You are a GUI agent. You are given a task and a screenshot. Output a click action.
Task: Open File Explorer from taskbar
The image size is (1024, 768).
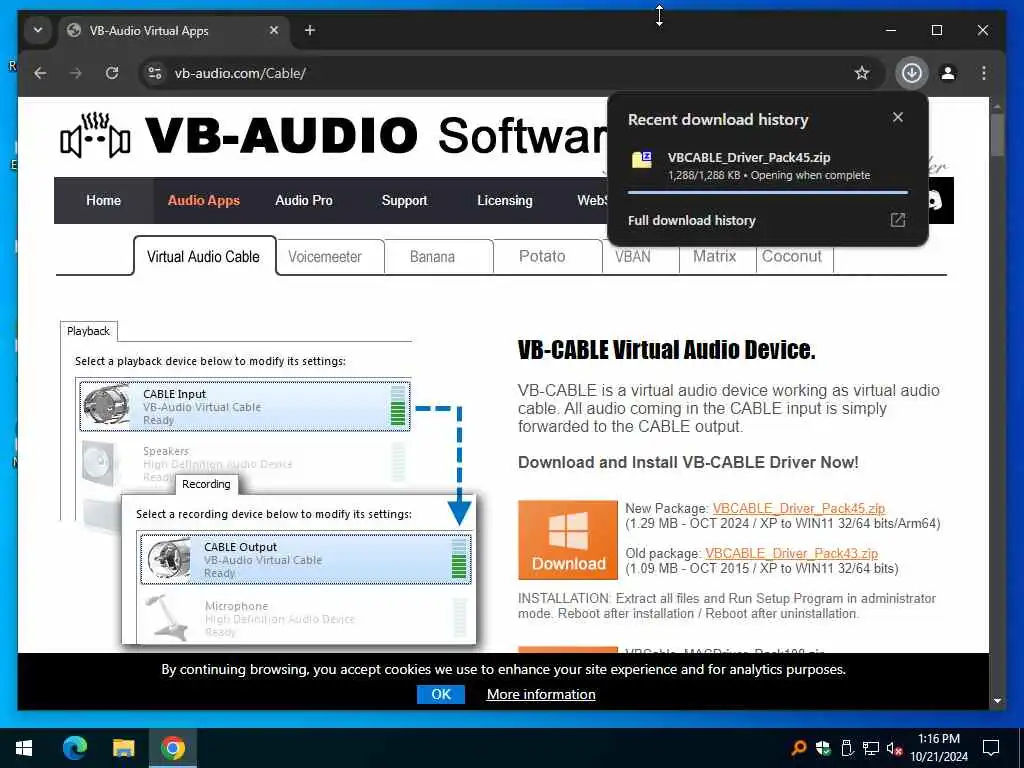pos(123,748)
